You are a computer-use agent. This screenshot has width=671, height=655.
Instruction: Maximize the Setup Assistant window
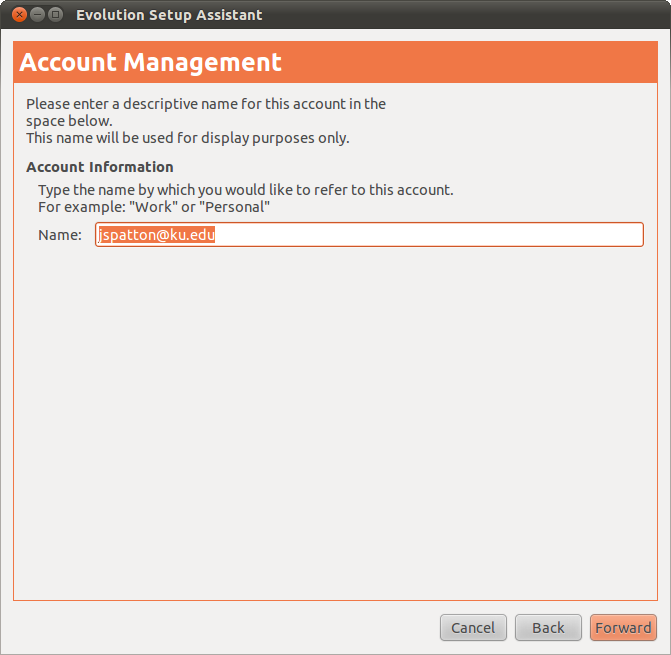pyautogui.click(x=55, y=15)
